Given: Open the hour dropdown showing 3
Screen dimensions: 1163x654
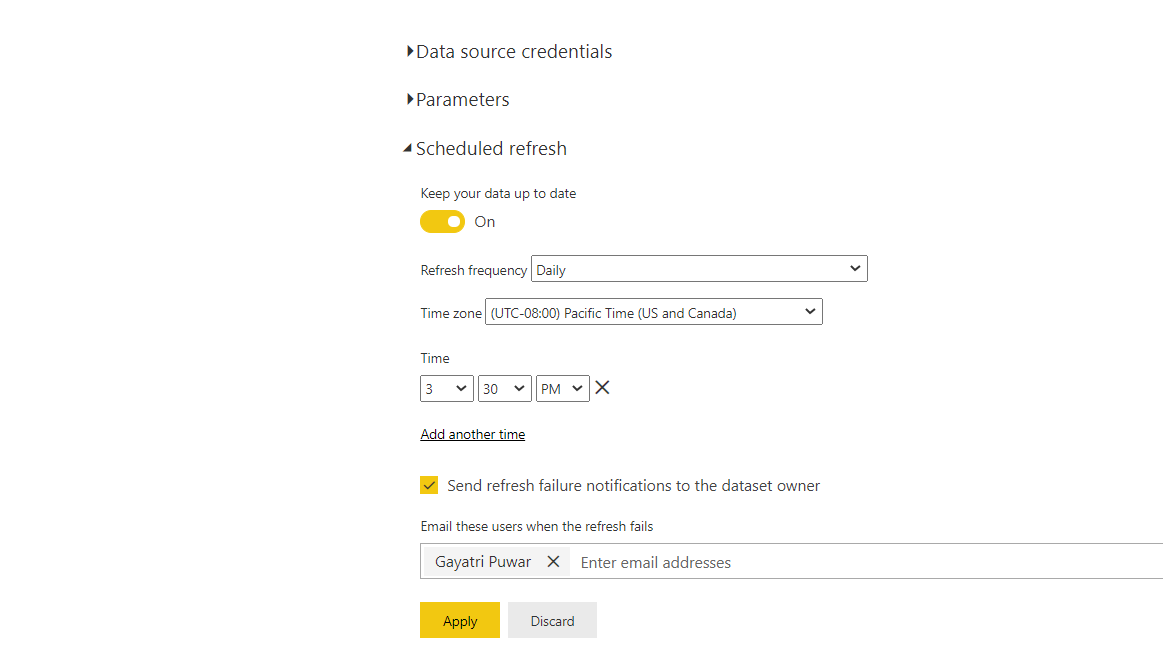Looking at the screenshot, I should (447, 389).
